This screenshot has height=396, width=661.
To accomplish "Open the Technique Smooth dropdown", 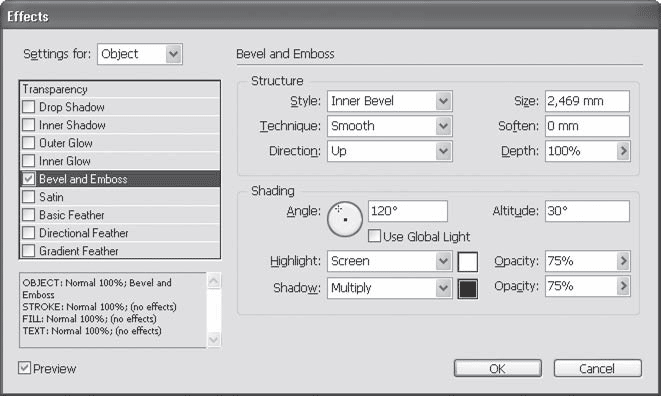I will pos(390,126).
